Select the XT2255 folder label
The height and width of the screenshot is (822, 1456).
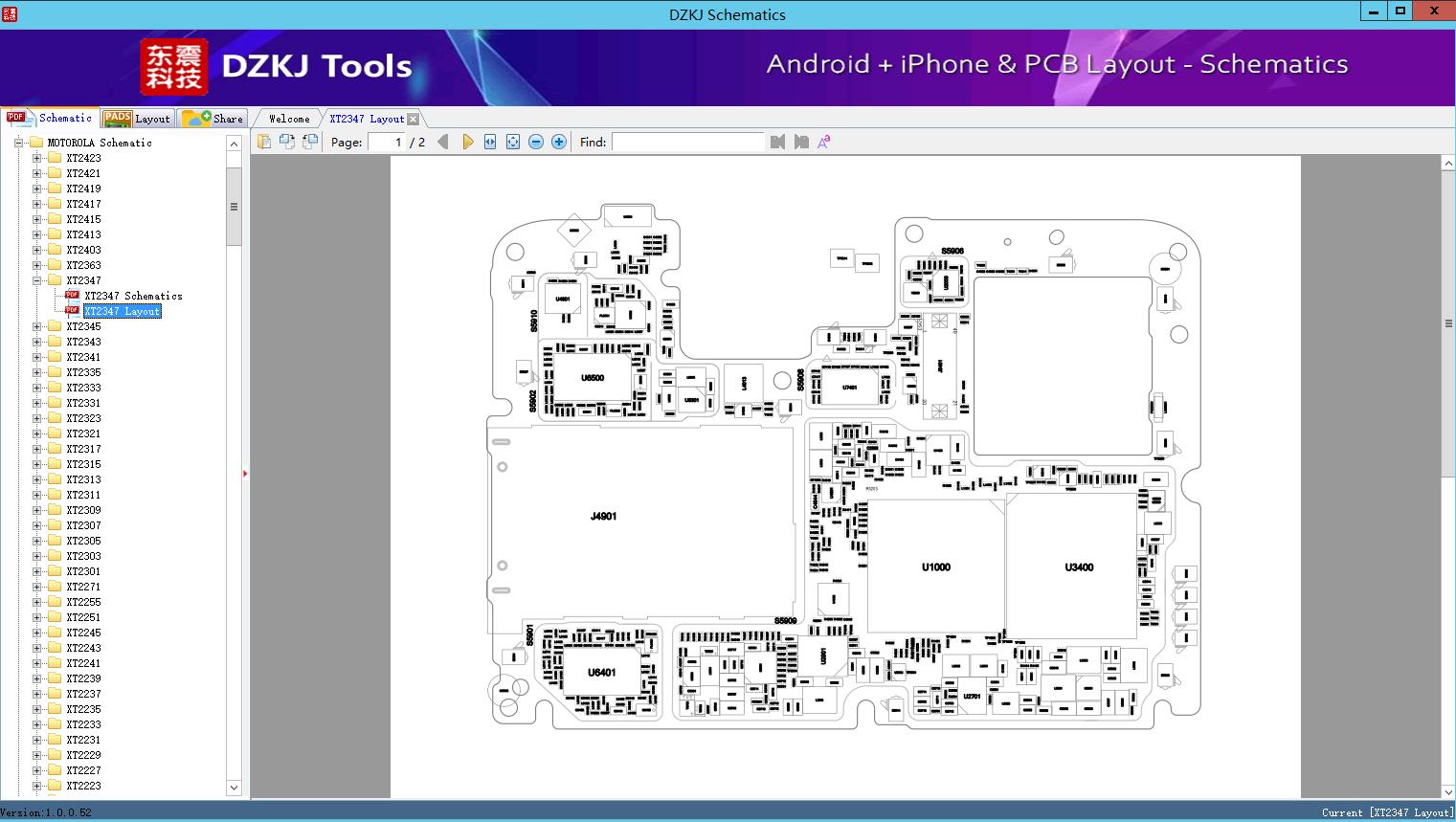tap(83, 602)
